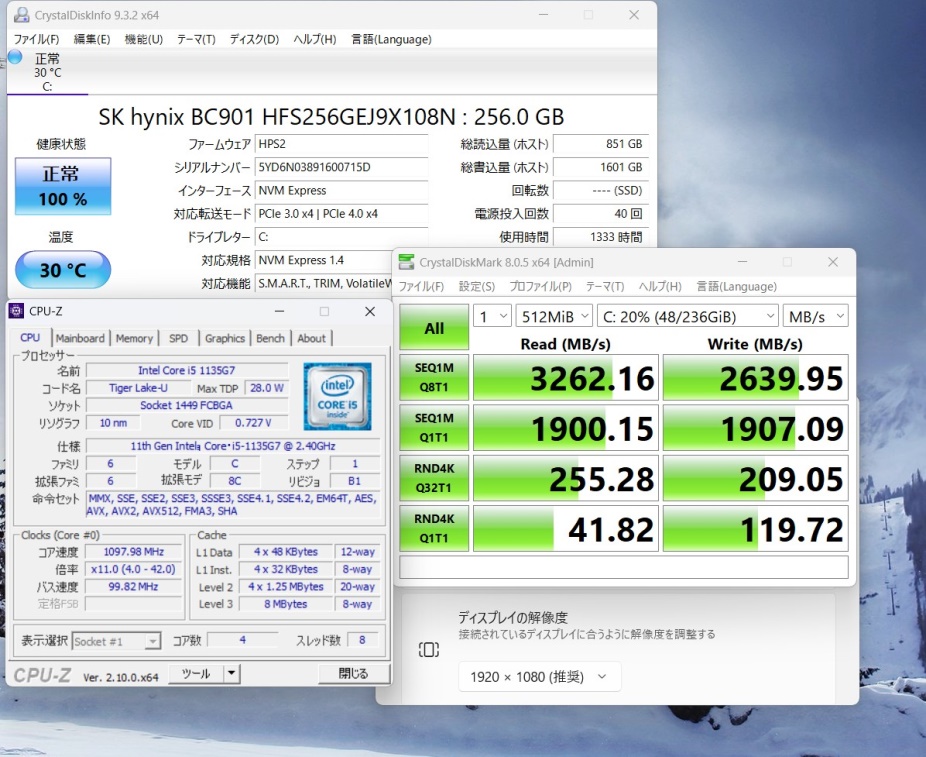Open the C: 20% (48/236GiB) drive dropdown

pyautogui.click(x=687, y=316)
